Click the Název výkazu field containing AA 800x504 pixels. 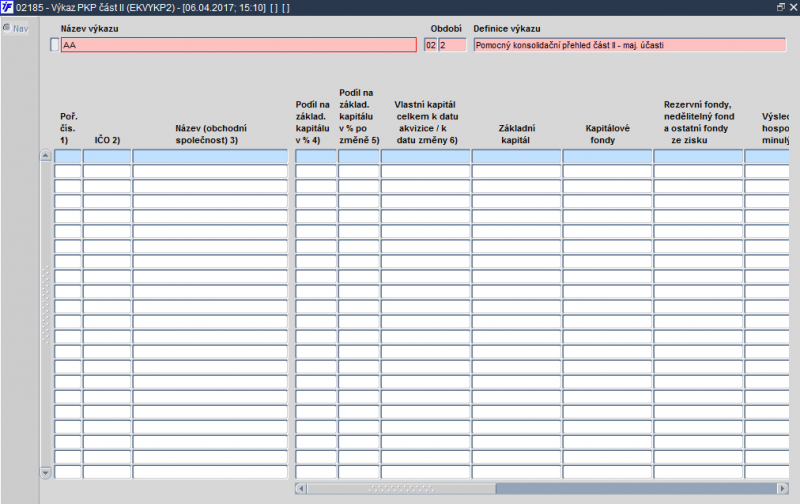(239, 45)
